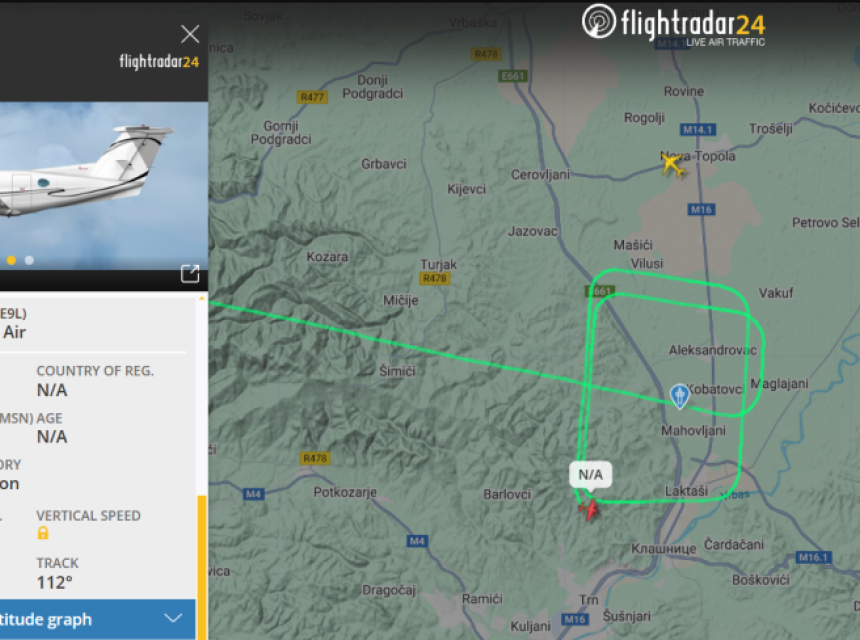Select the red aircraft on the map

[590, 509]
